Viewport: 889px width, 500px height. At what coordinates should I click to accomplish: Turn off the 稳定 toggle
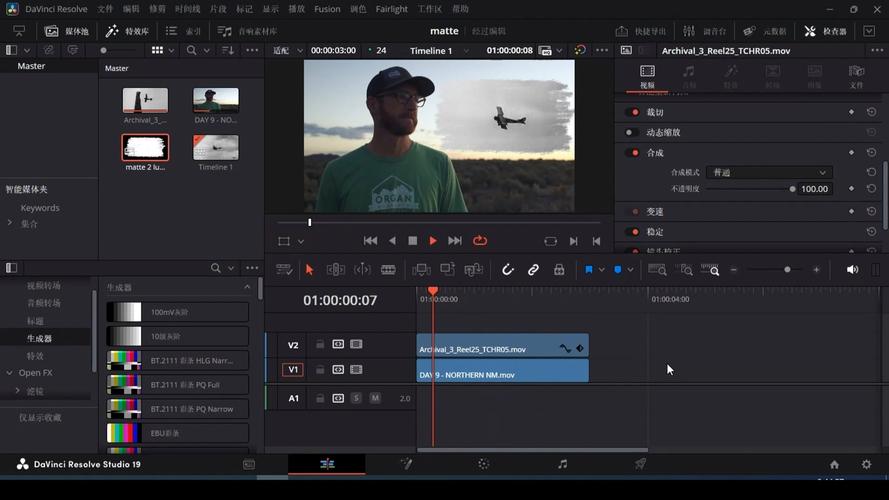(x=632, y=232)
